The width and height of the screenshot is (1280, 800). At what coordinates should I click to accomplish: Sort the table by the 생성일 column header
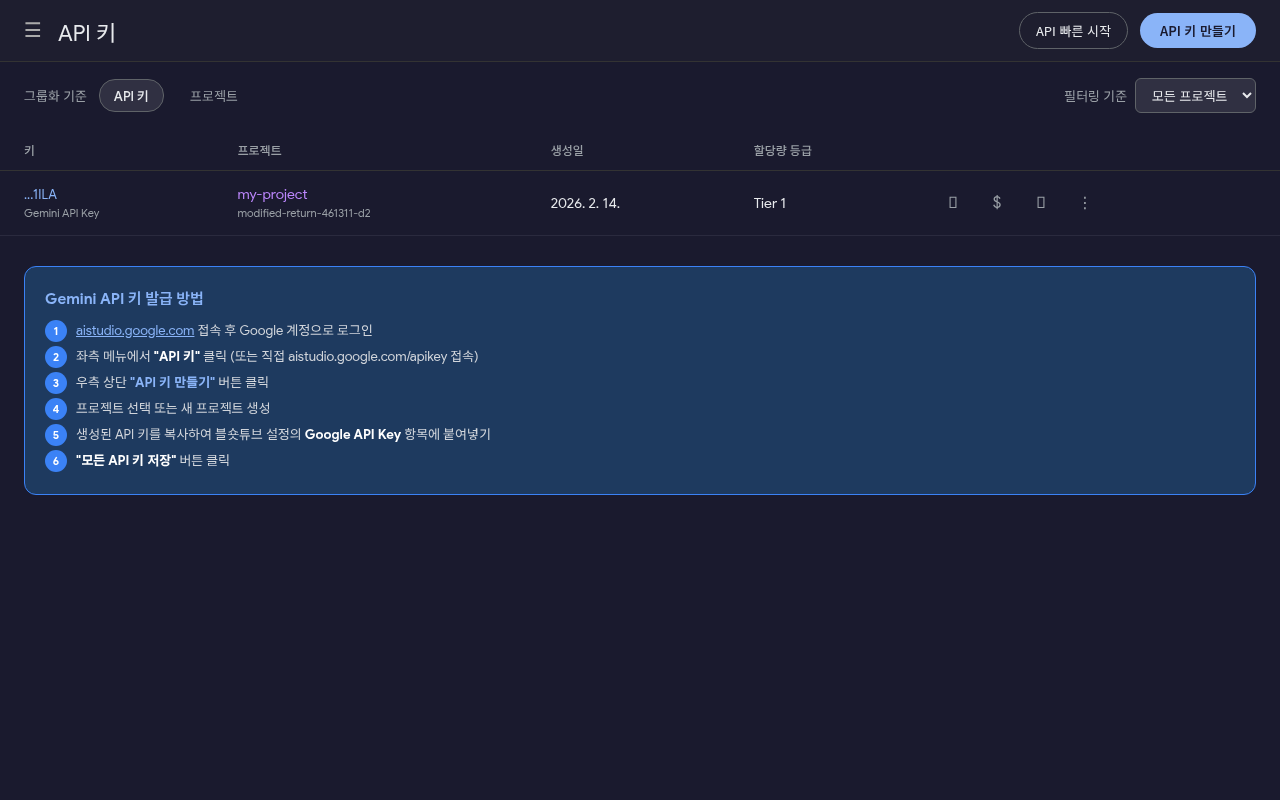567,150
